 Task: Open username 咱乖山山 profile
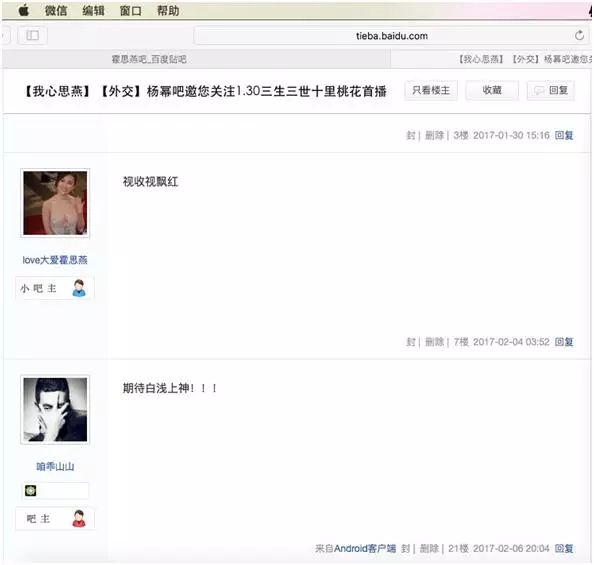coord(55,466)
